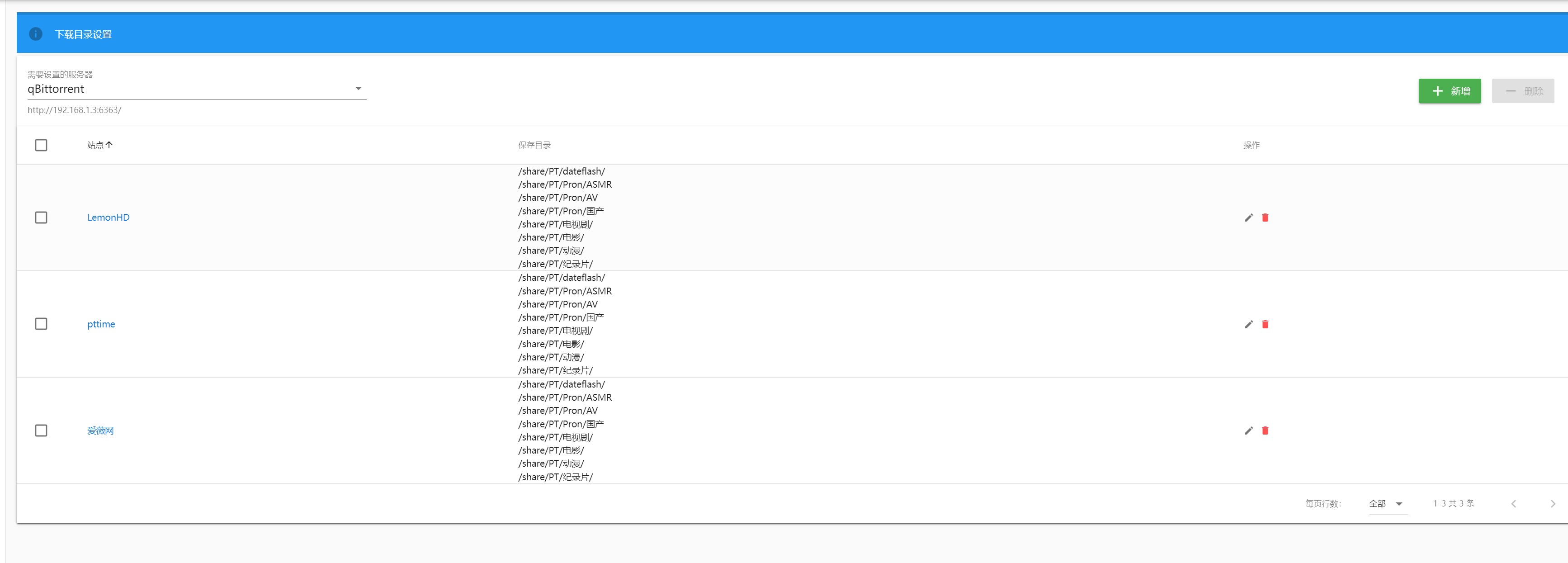Click the edit pencil icon for LemonHD
This screenshot has height=563, width=1568.
[1248, 218]
